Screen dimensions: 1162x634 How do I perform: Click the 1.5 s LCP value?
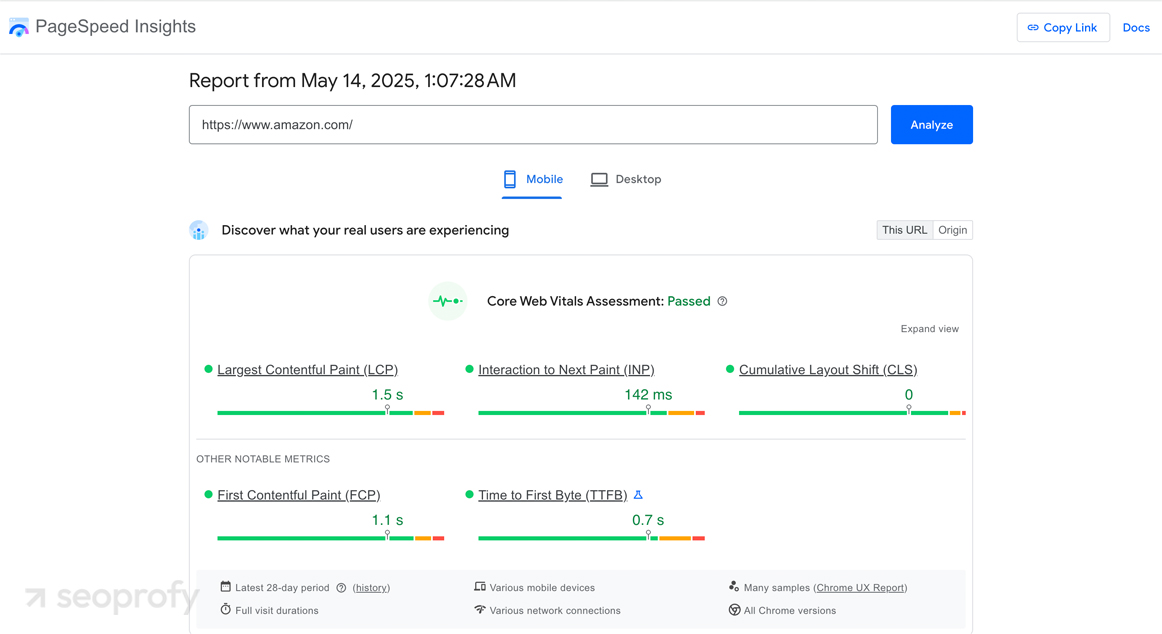[x=388, y=395]
